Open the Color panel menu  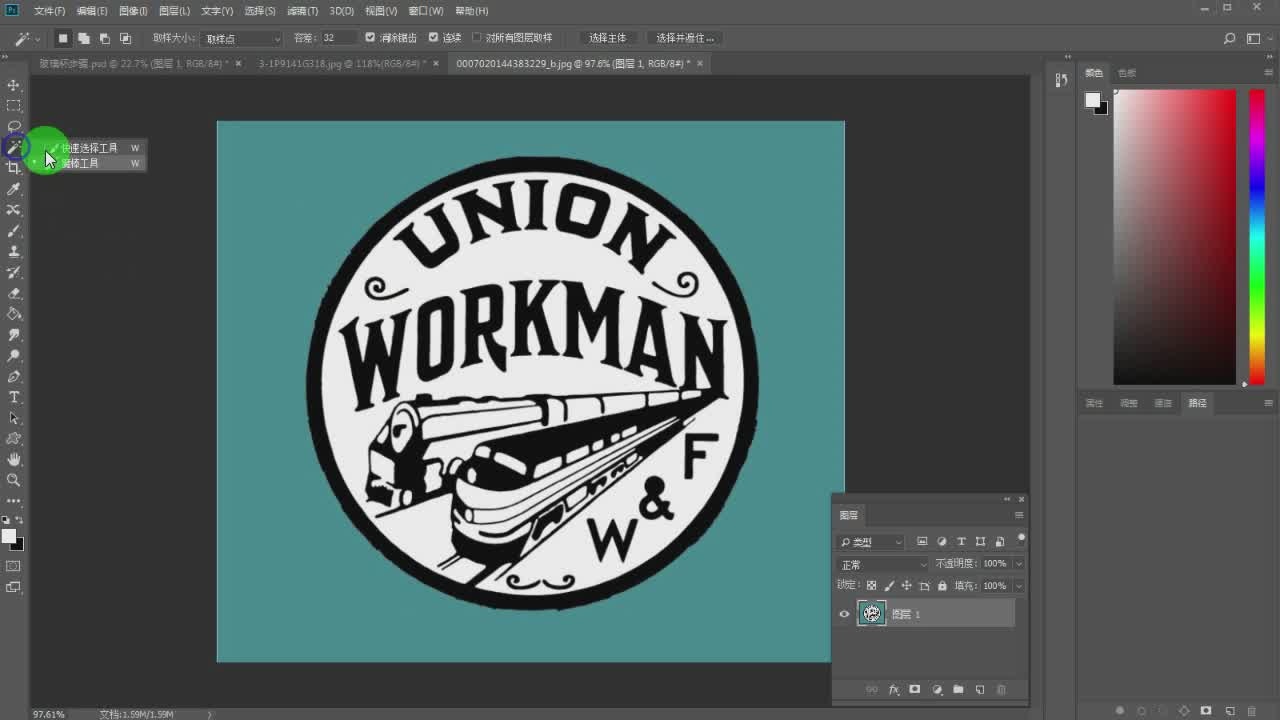click(1268, 73)
